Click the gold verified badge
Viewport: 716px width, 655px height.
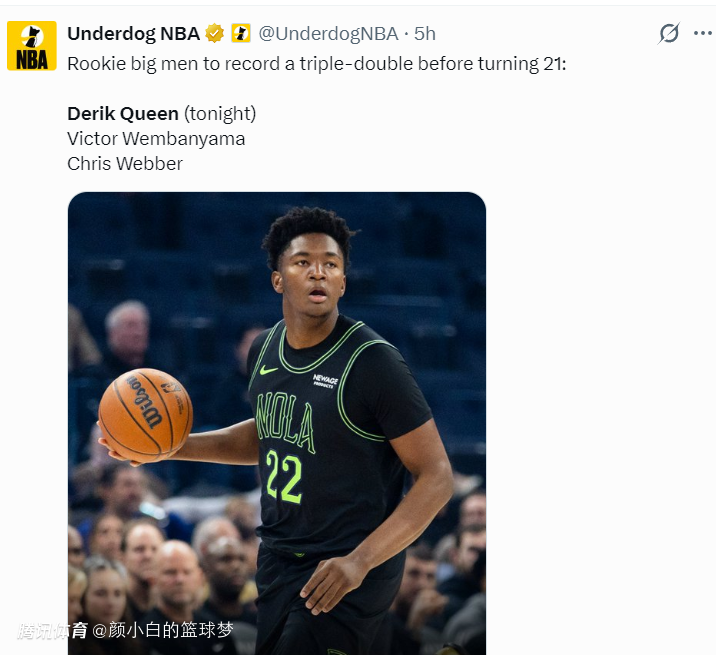pos(215,34)
